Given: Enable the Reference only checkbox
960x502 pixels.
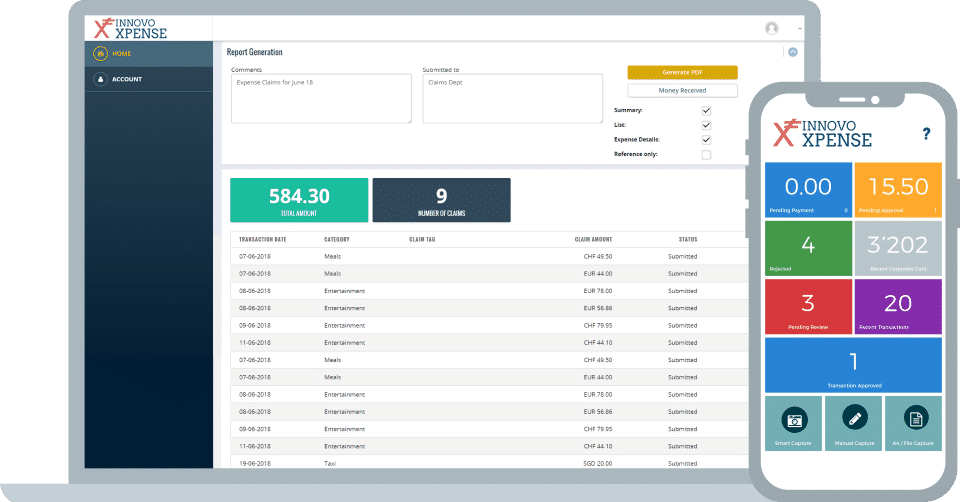Looking at the screenshot, I should click(706, 155).
